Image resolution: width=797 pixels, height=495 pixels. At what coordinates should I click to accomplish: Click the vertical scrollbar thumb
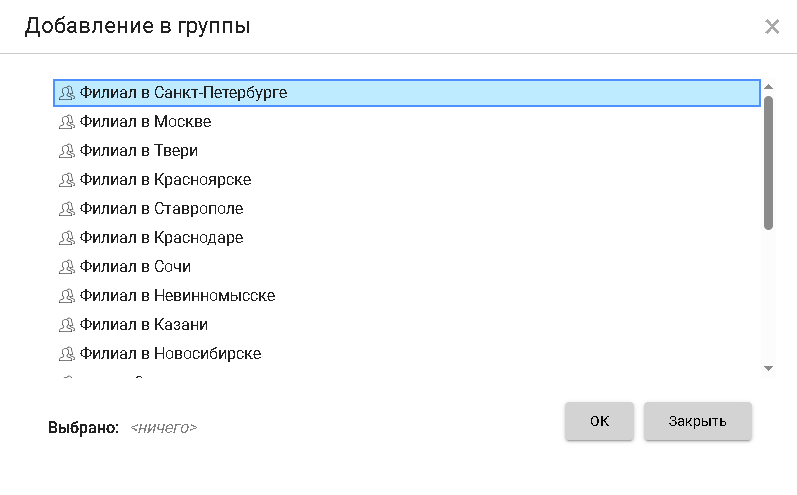pos(769,163)
